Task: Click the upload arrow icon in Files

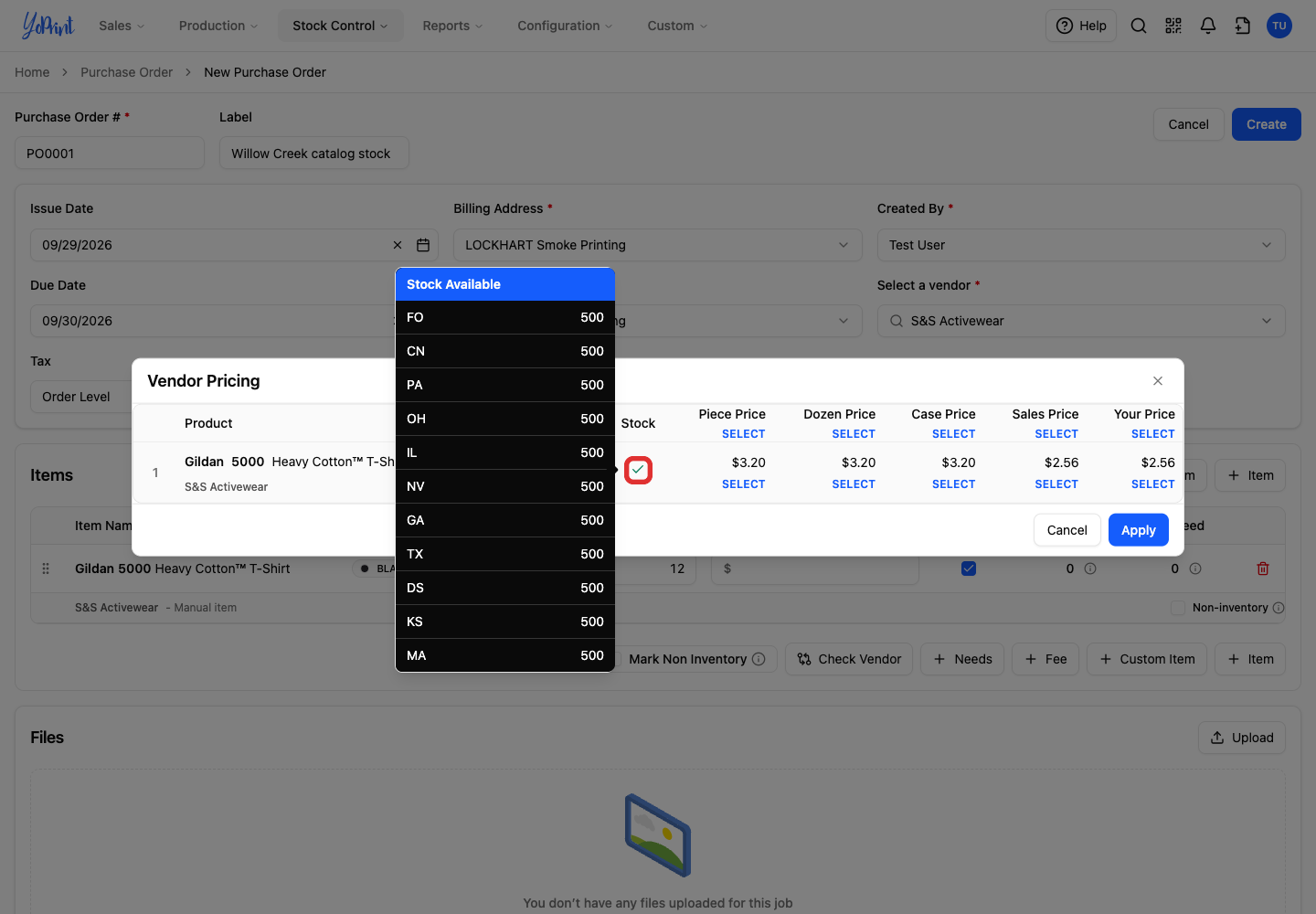Action: (x=1217, y=738)
